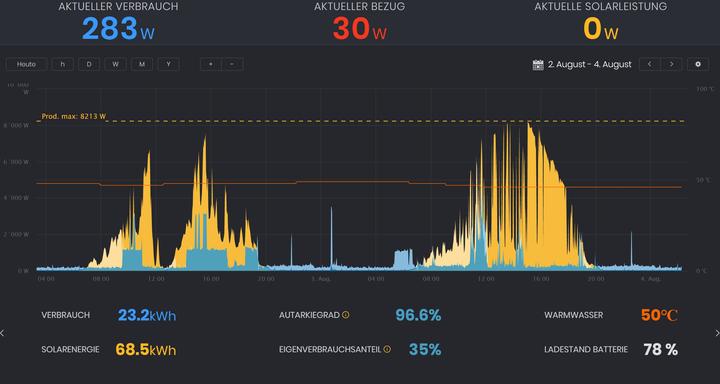Click the 283 W current consumption value
The height and width of the screenshot is (384, 720).
[x=118, y=29]
